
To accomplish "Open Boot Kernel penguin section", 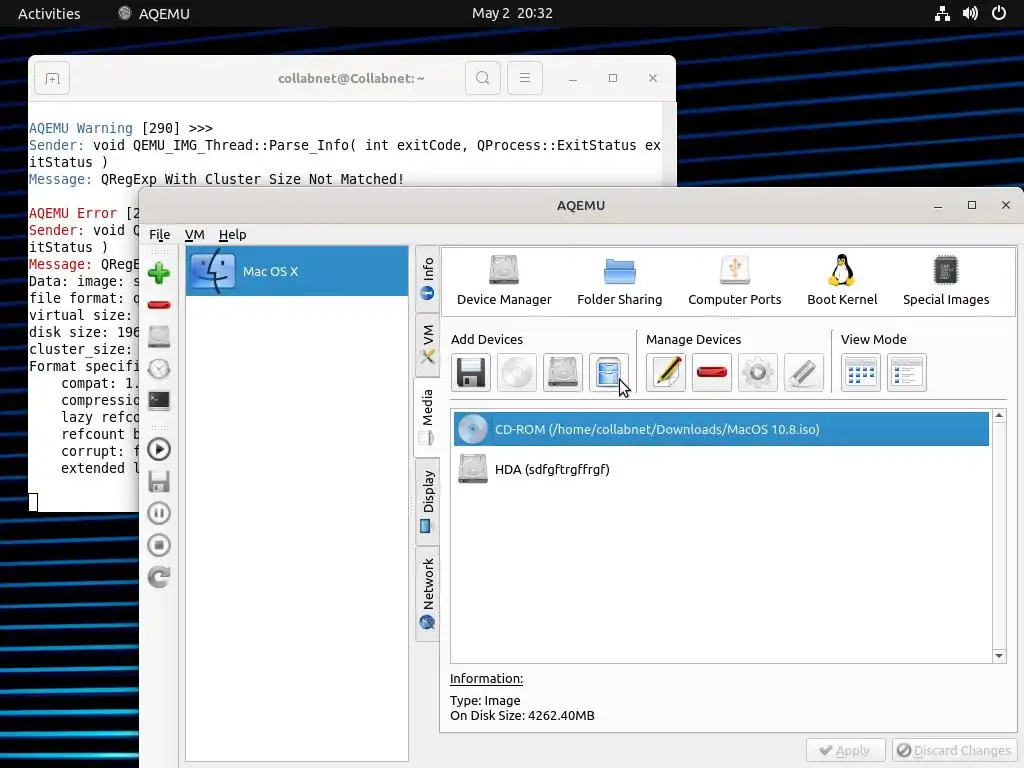I will coord(842,281).
